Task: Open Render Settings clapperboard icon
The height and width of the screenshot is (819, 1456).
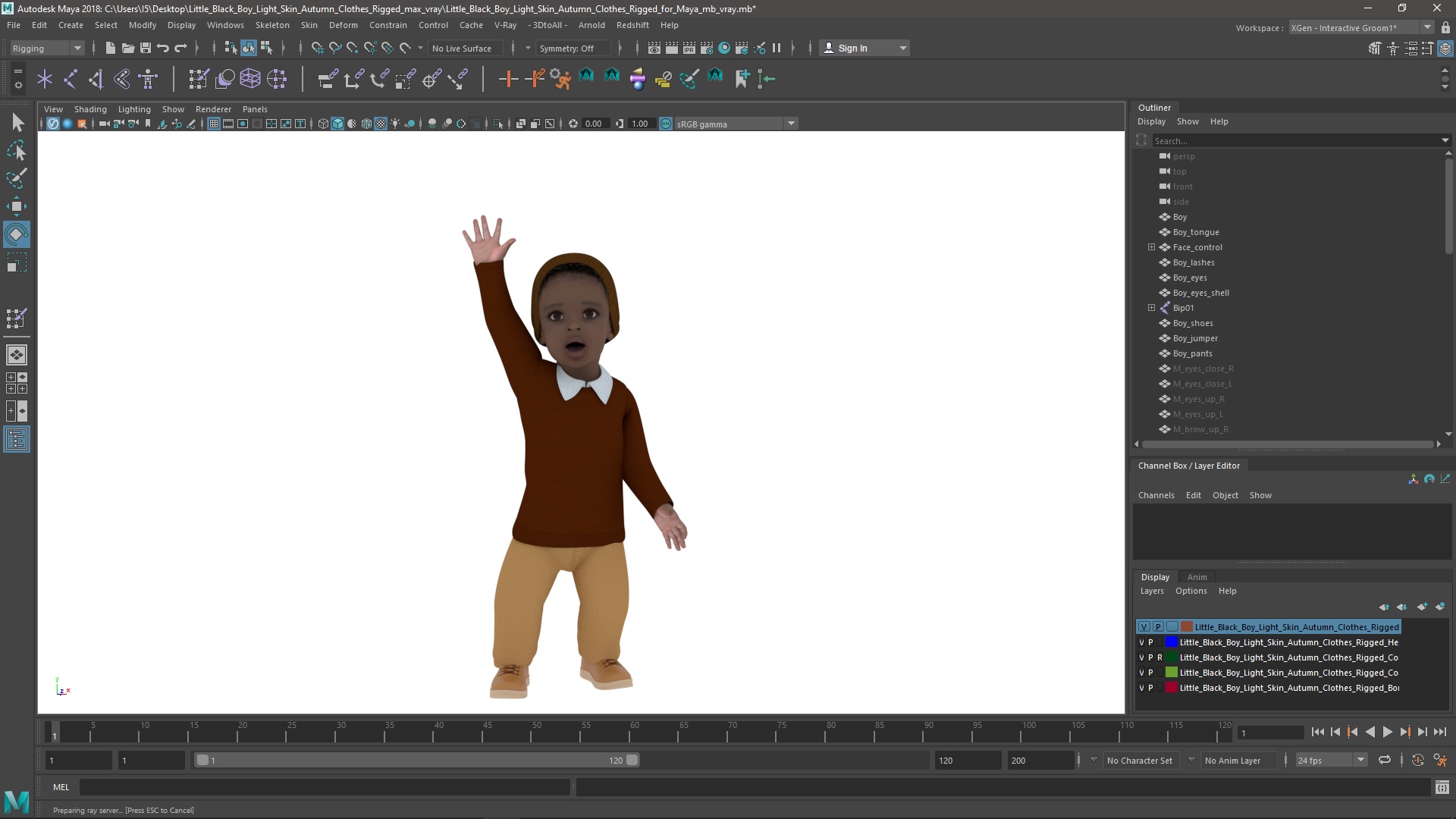Action: point(707,48)
